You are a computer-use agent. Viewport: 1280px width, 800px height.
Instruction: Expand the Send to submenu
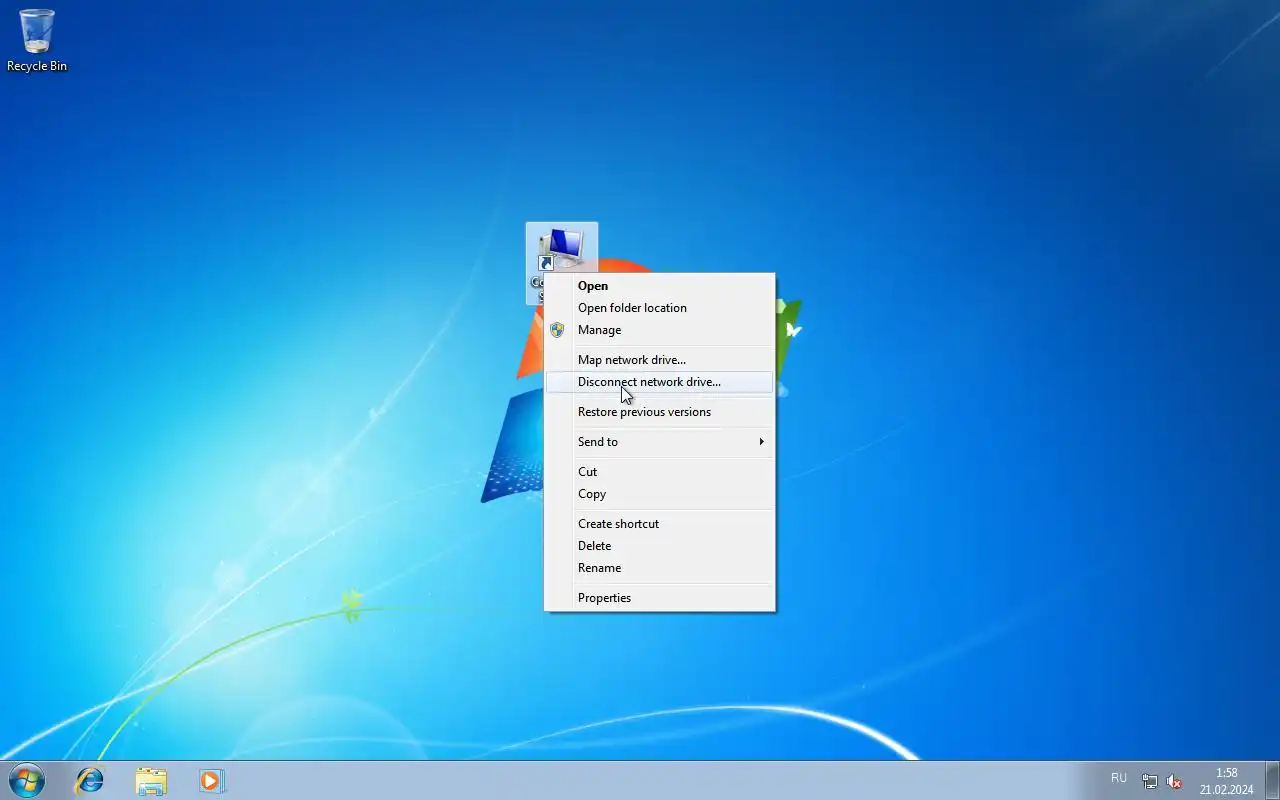[659, 442]
